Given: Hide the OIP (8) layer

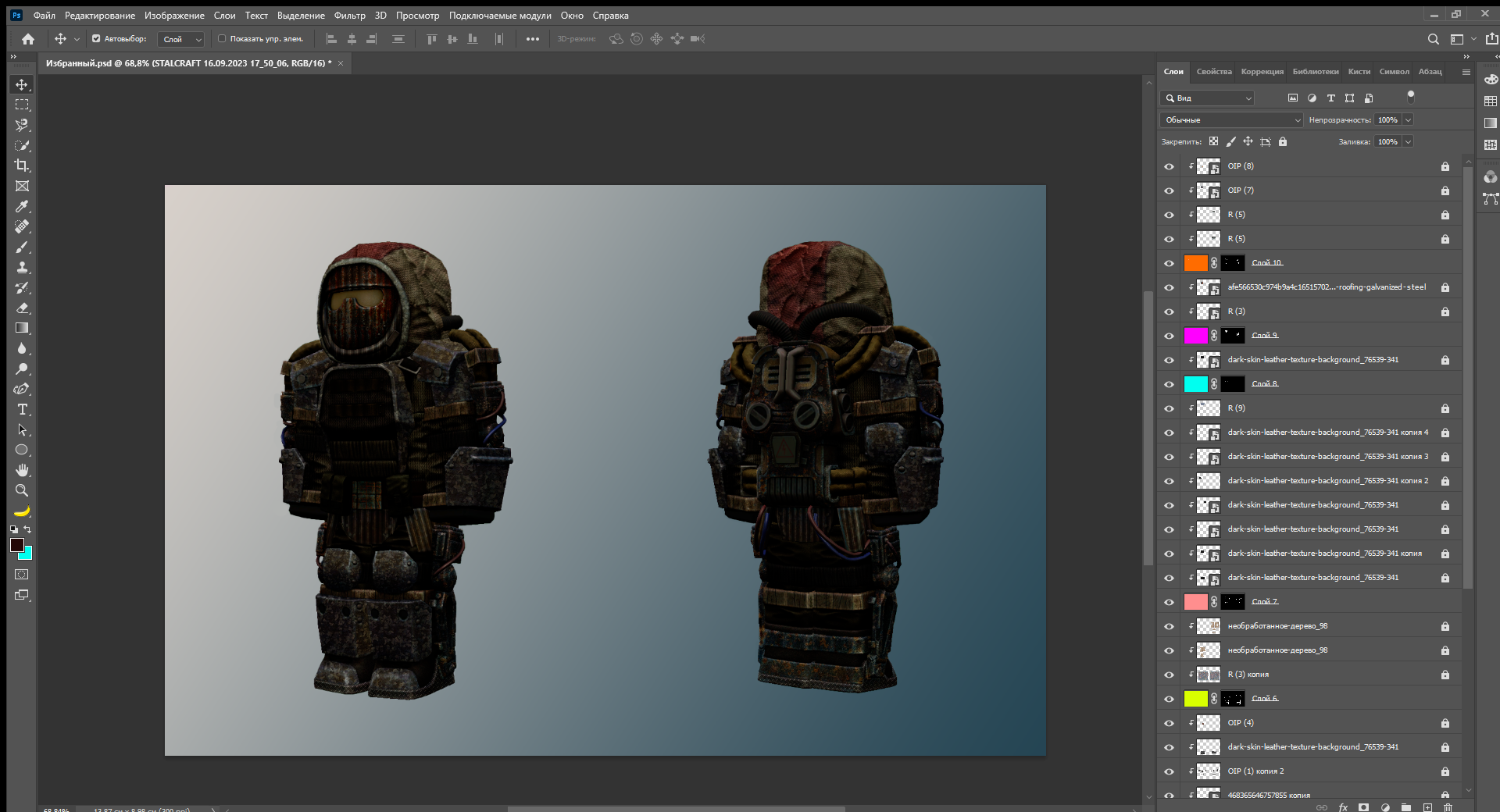Looking at the screenshot, I should click(1169, 166).
